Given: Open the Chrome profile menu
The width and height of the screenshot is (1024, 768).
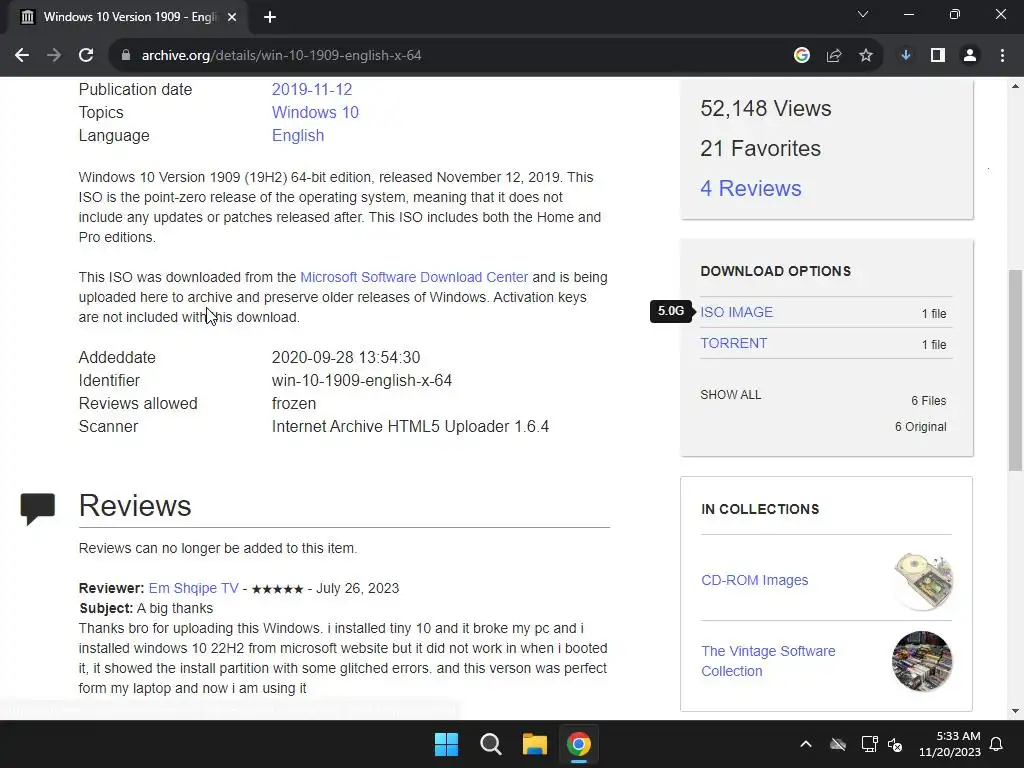Looking at the screenshot, I should point(970,56).
